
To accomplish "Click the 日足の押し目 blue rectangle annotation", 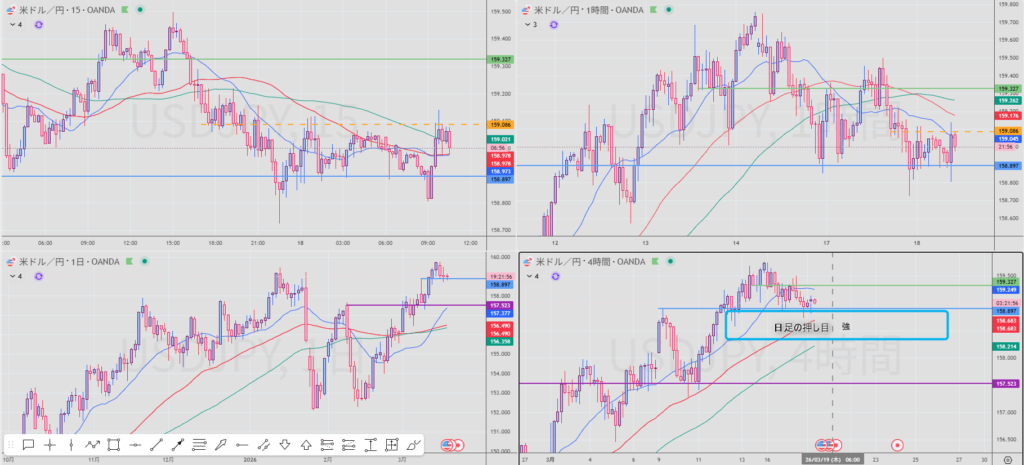I will coord(835,325).
